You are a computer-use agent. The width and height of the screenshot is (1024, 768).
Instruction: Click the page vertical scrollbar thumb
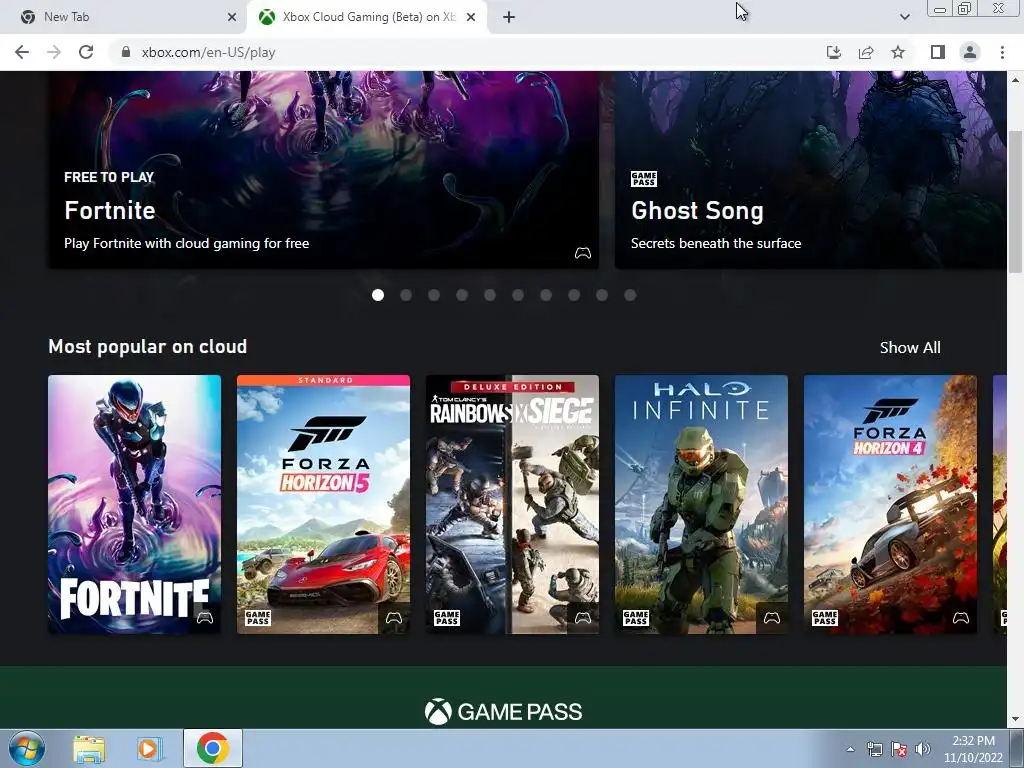pyautogui.click(x=1016, y=201)
